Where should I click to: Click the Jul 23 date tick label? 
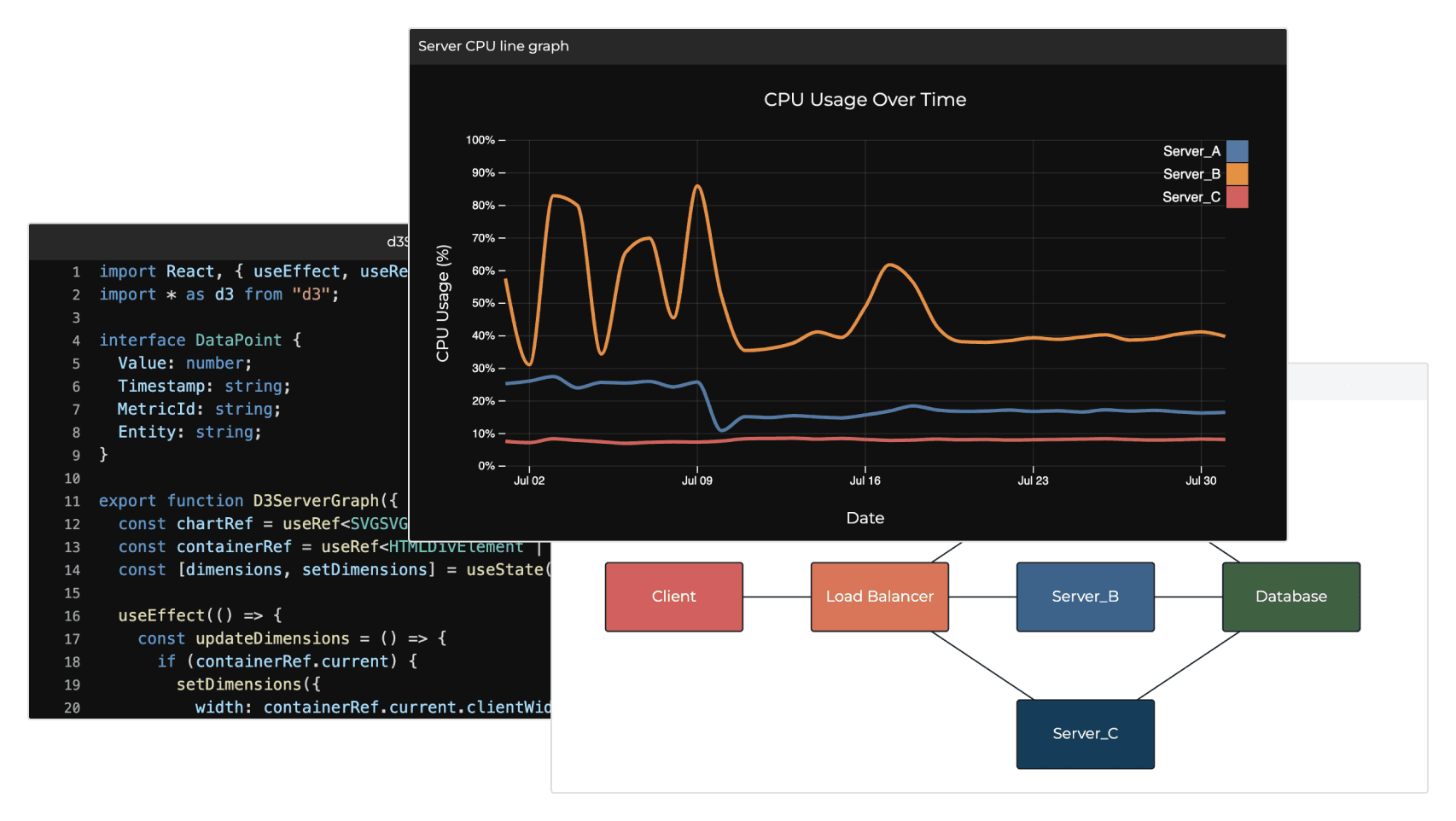point(1033,480)
